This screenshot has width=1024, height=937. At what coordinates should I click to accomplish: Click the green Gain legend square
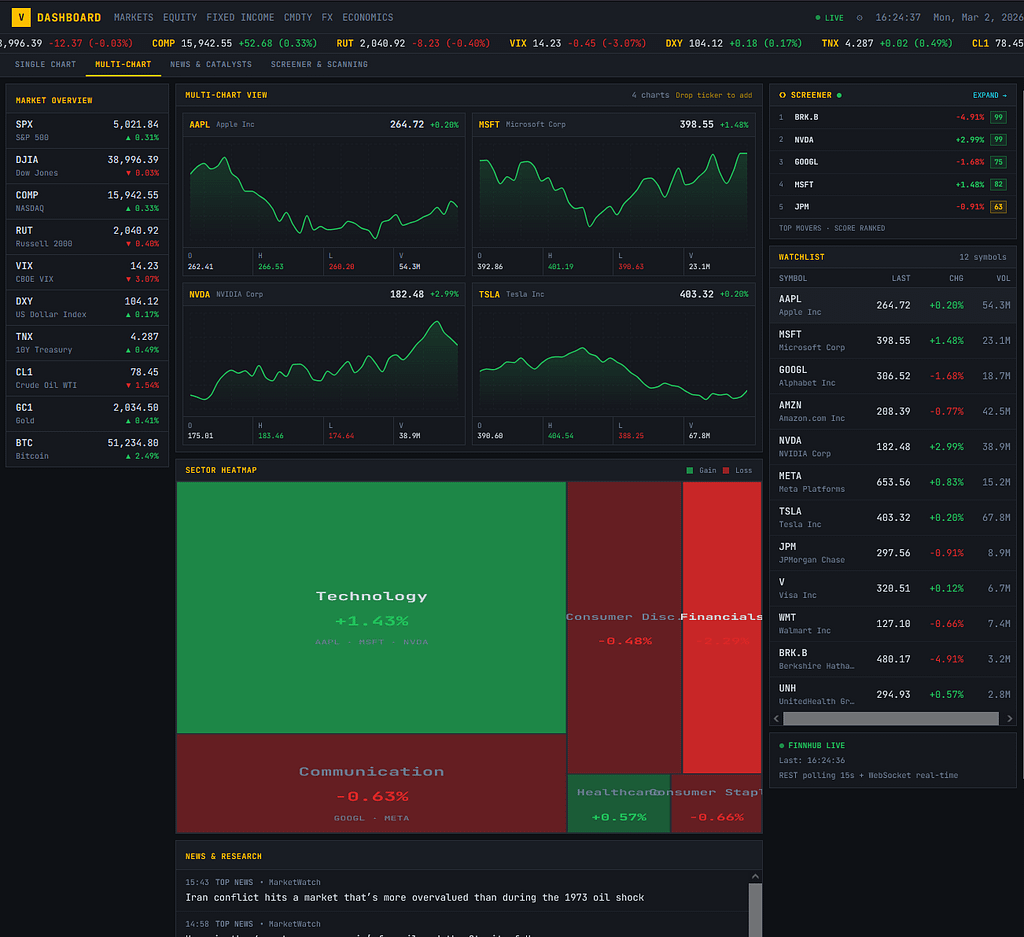(x=689, y=470)
